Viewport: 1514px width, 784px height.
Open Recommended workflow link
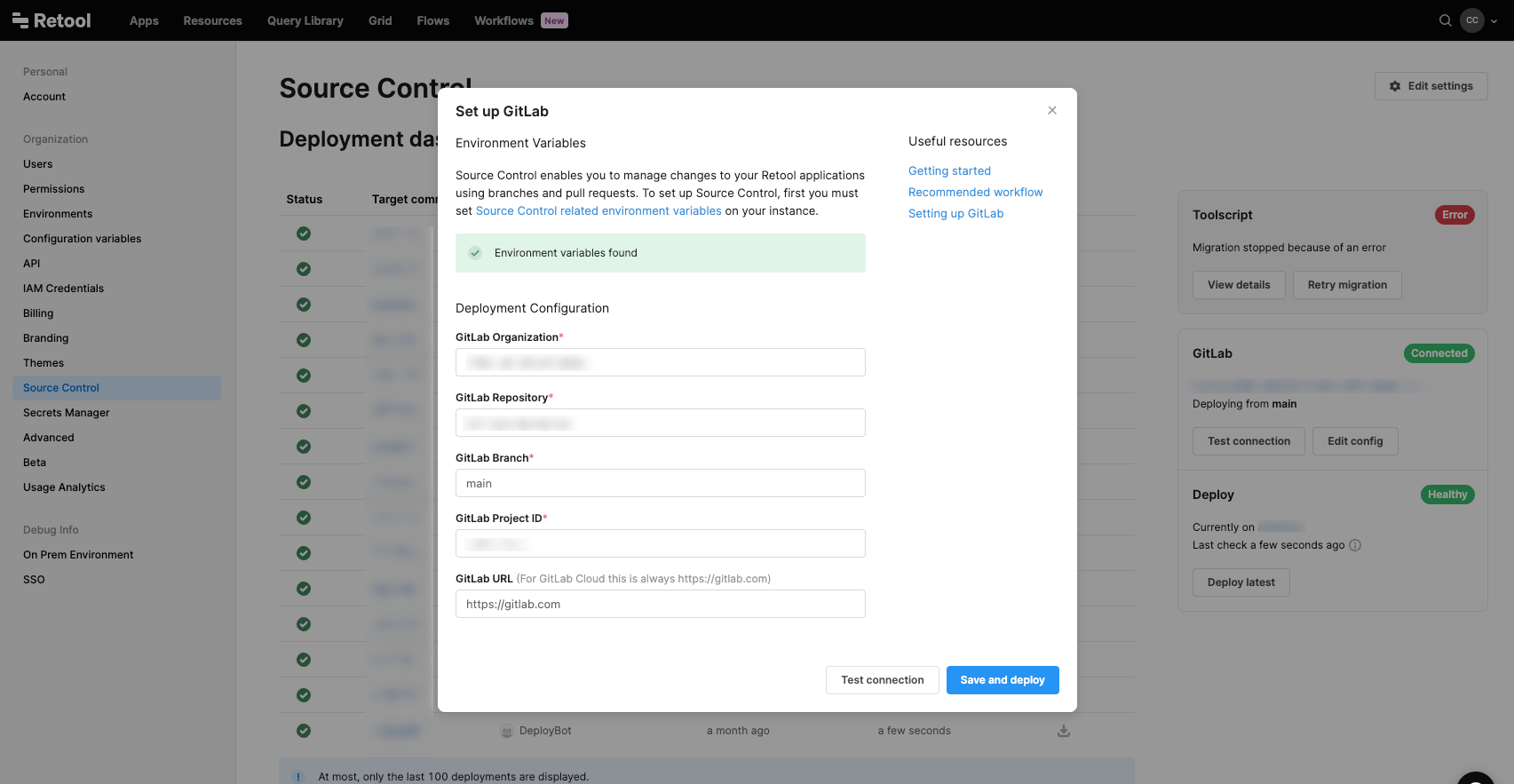(975, 192)
